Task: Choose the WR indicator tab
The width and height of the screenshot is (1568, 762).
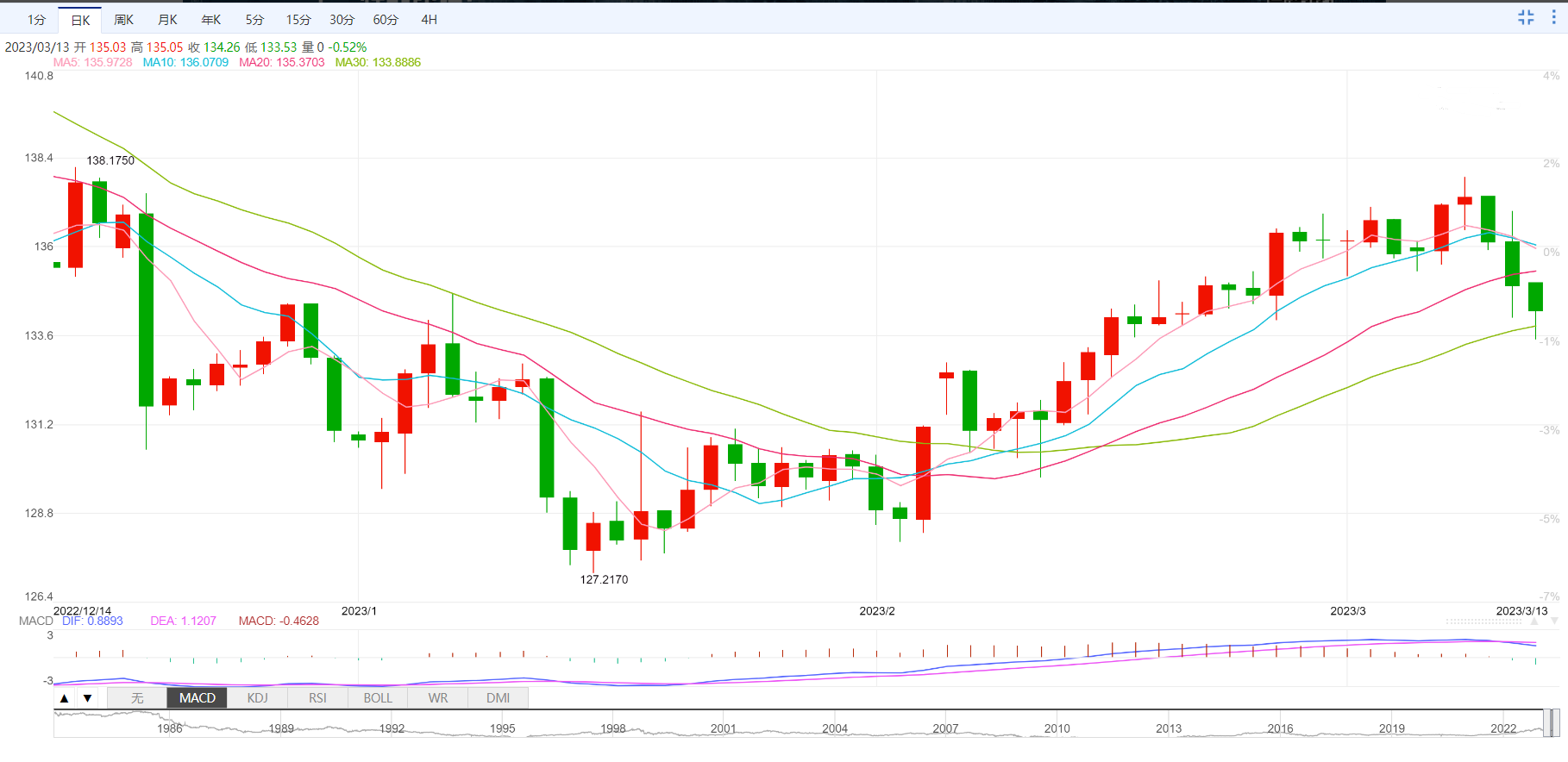Action: (x=438, y=698)
